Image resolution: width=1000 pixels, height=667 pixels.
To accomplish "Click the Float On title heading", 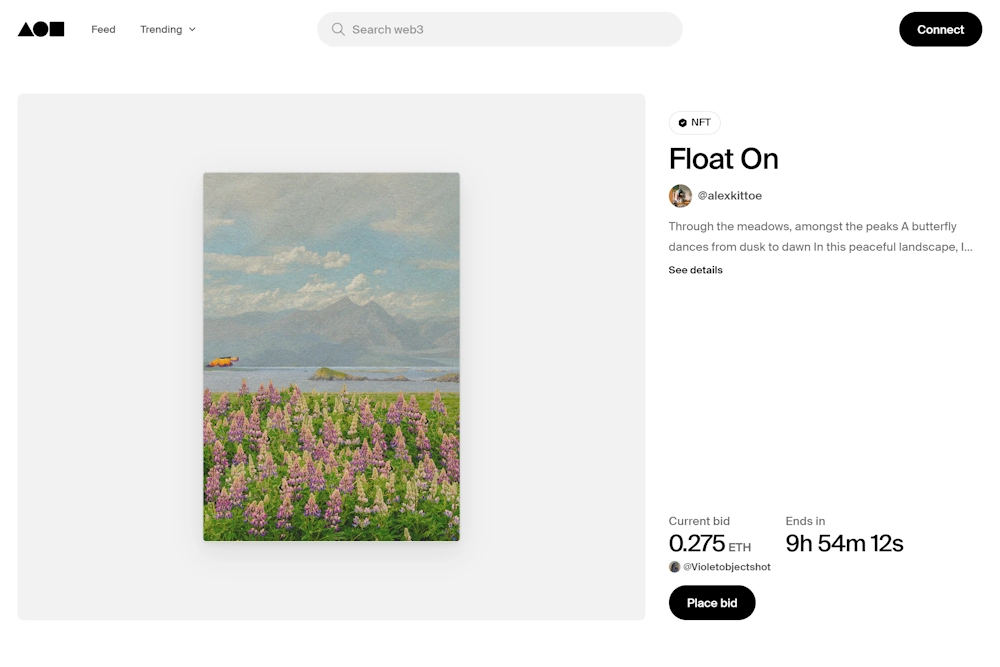I will click(723, 159).
